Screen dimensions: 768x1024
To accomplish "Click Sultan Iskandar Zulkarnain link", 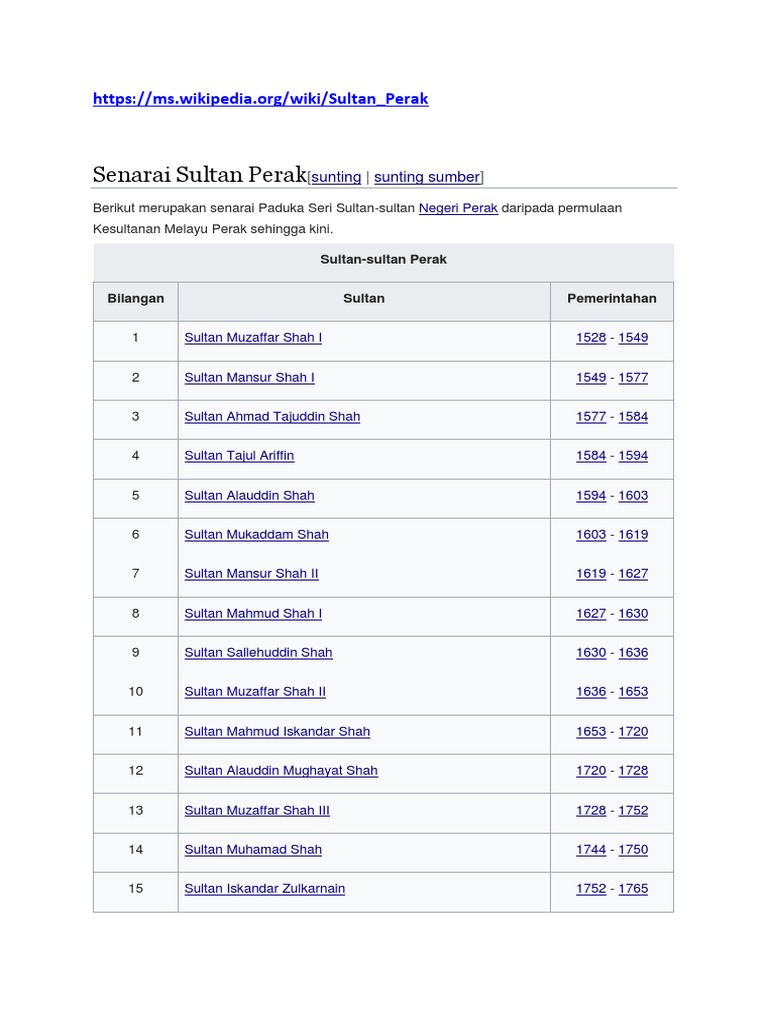I will [264, 888].
